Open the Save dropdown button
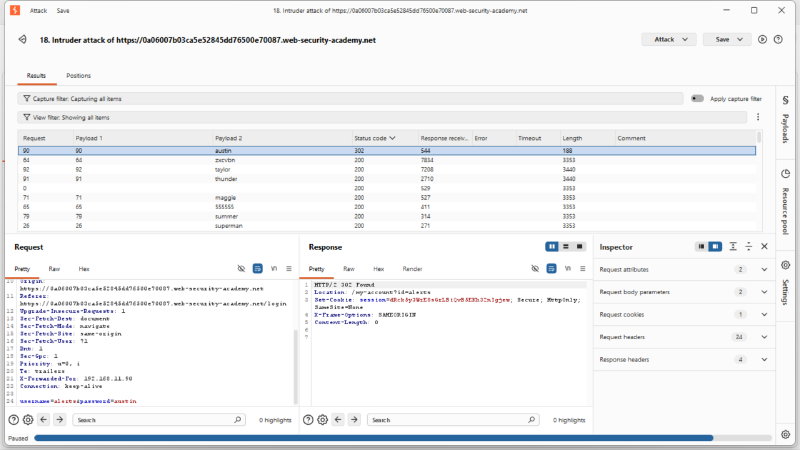The width and height of the screenshot is (800, 450). 727,39
